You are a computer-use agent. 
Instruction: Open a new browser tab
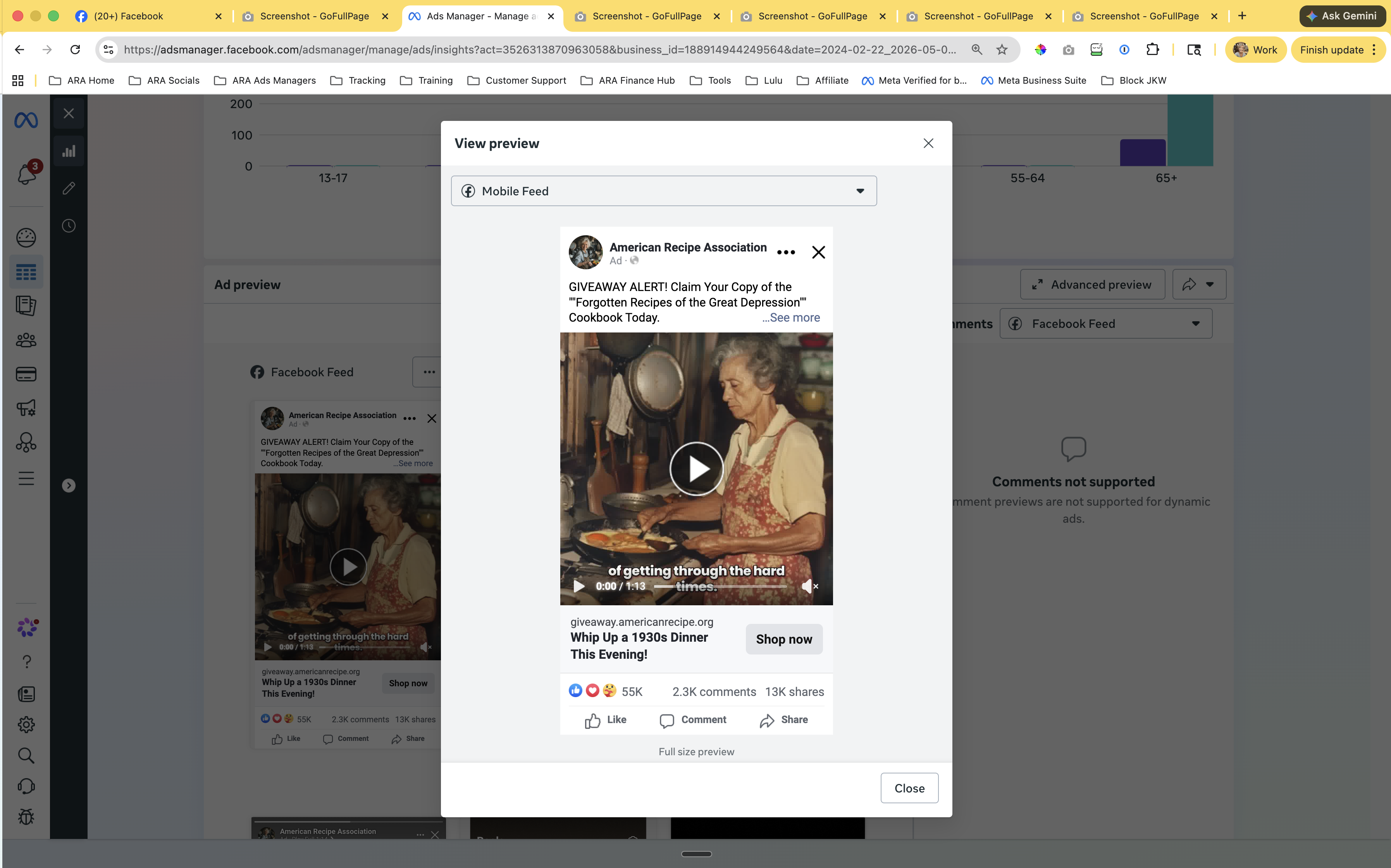1242,16
